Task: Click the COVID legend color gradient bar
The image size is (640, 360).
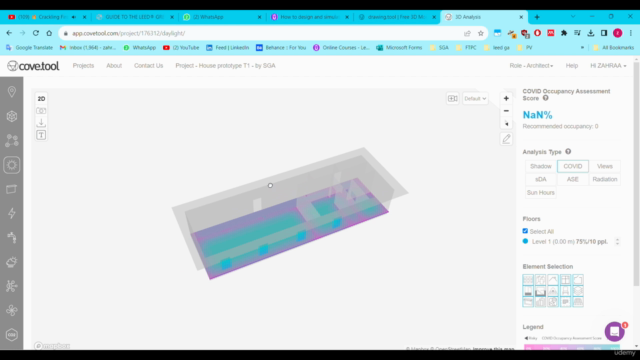Action: [571, 347]
